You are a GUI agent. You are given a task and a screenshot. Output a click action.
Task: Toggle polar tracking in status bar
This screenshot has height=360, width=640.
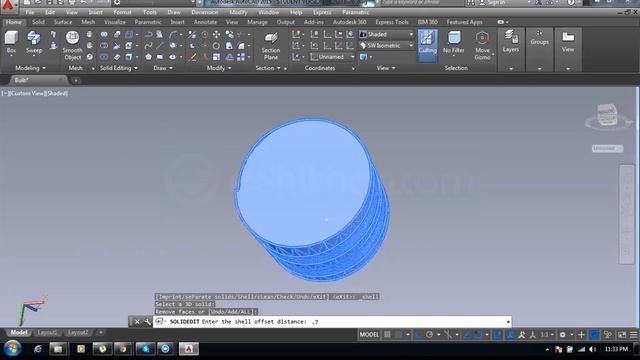point(429,335)
